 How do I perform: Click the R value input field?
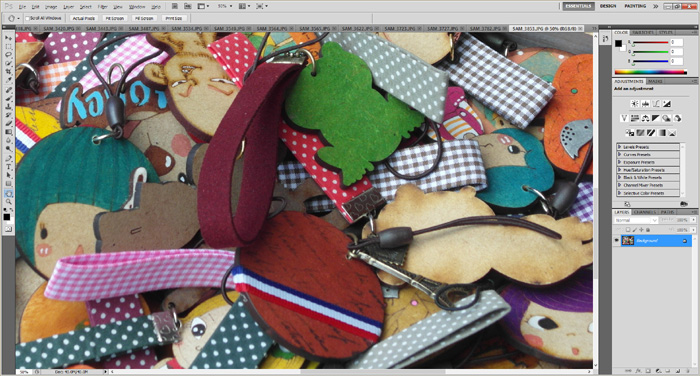click(677, 42)
